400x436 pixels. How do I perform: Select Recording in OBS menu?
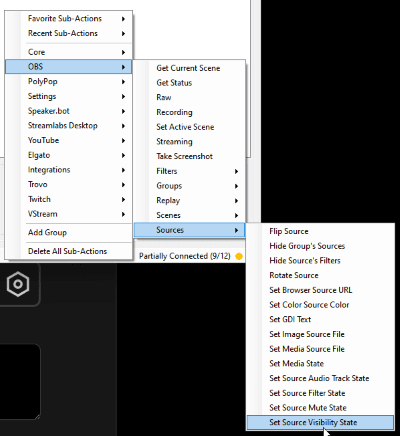click(189, 112)
